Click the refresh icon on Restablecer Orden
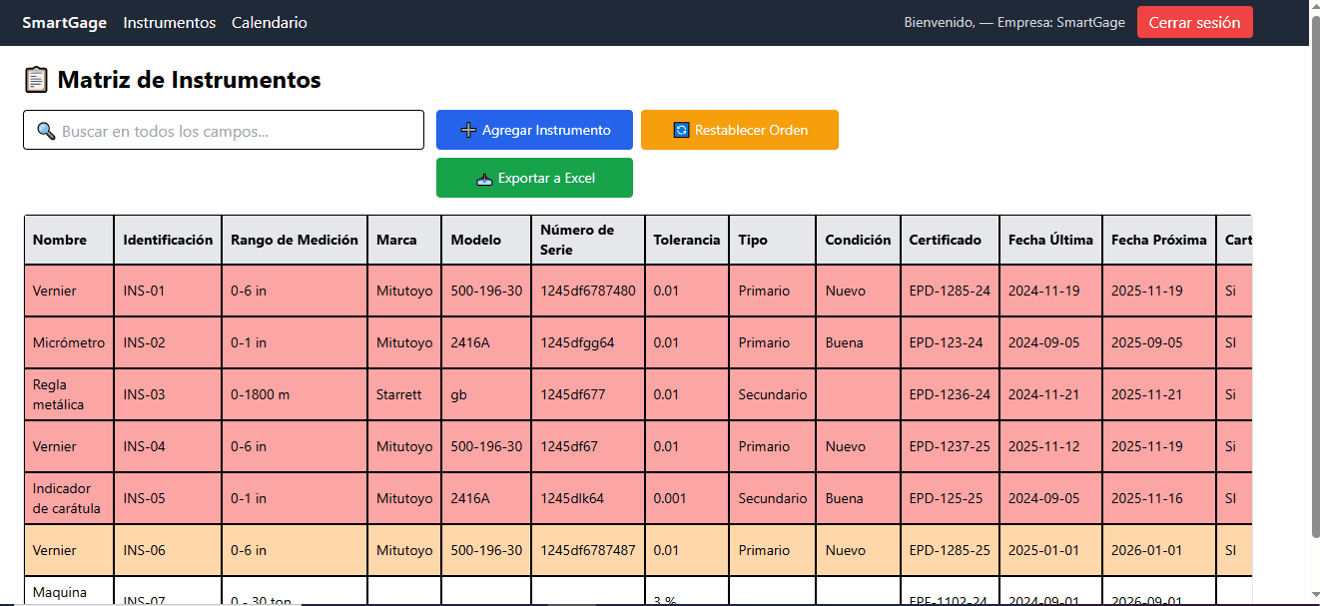Viewport: 1320px width, 606px height. coord(681,130)
